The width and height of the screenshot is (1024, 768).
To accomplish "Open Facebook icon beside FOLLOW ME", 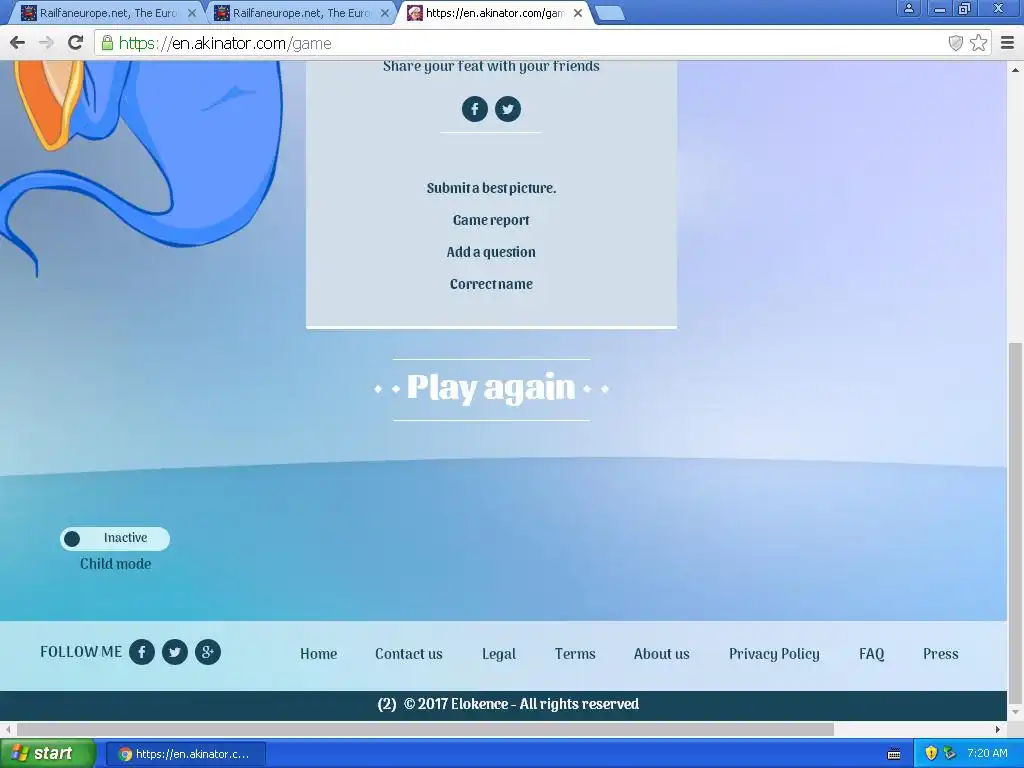I will (x=142, y=652).
